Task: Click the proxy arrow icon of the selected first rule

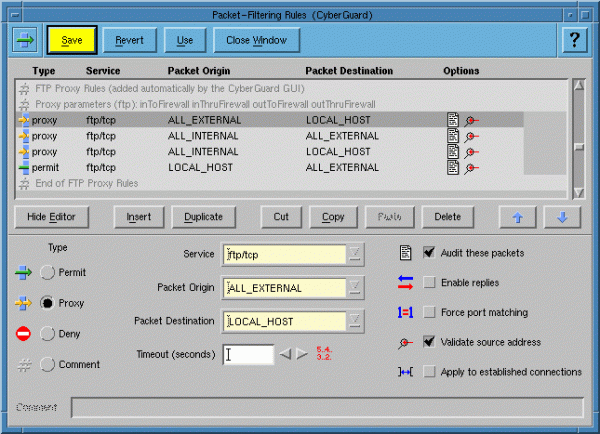Action: pos(24,120)
